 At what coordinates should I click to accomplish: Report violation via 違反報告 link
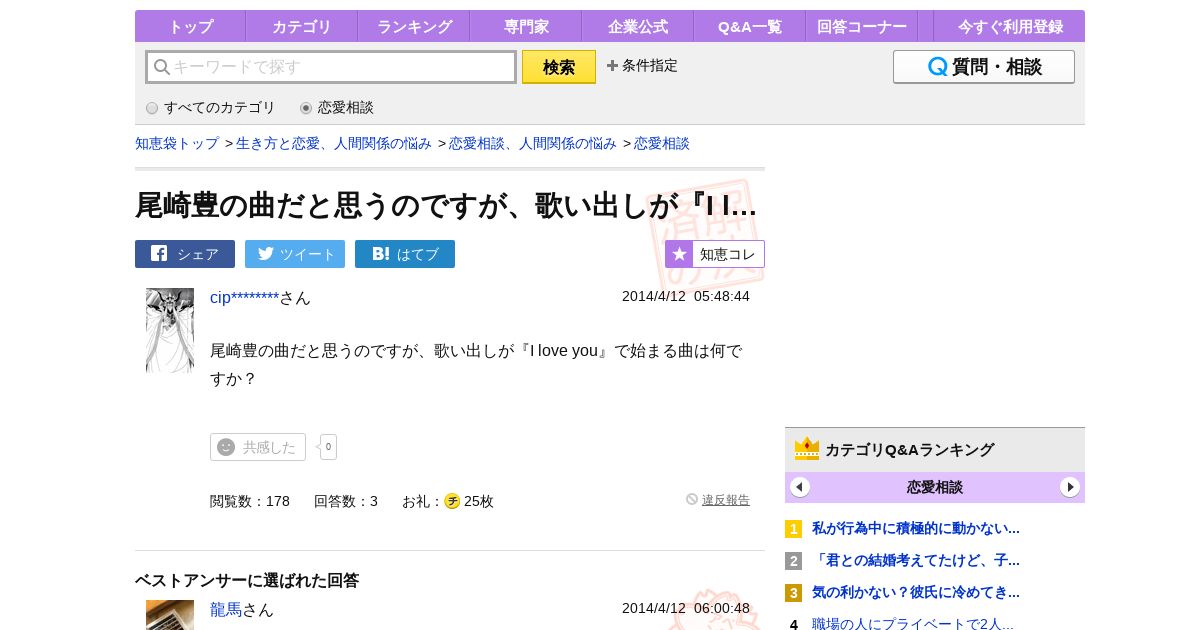pos(725,500)
